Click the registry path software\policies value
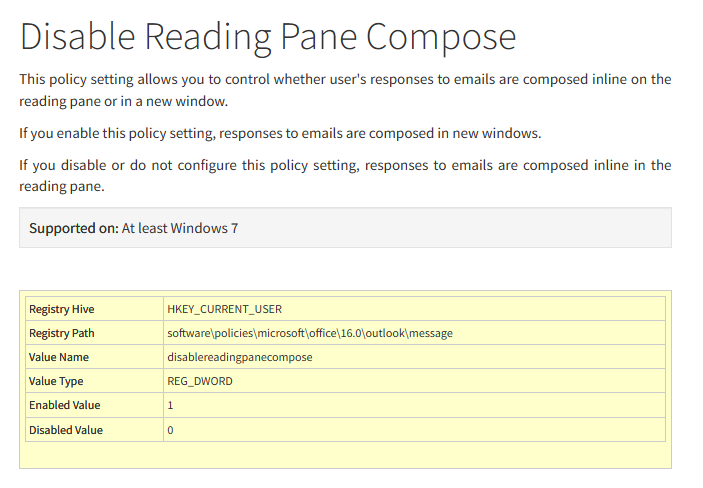The height and width of the screenshot is (488, 703). (x=310, y=333)
